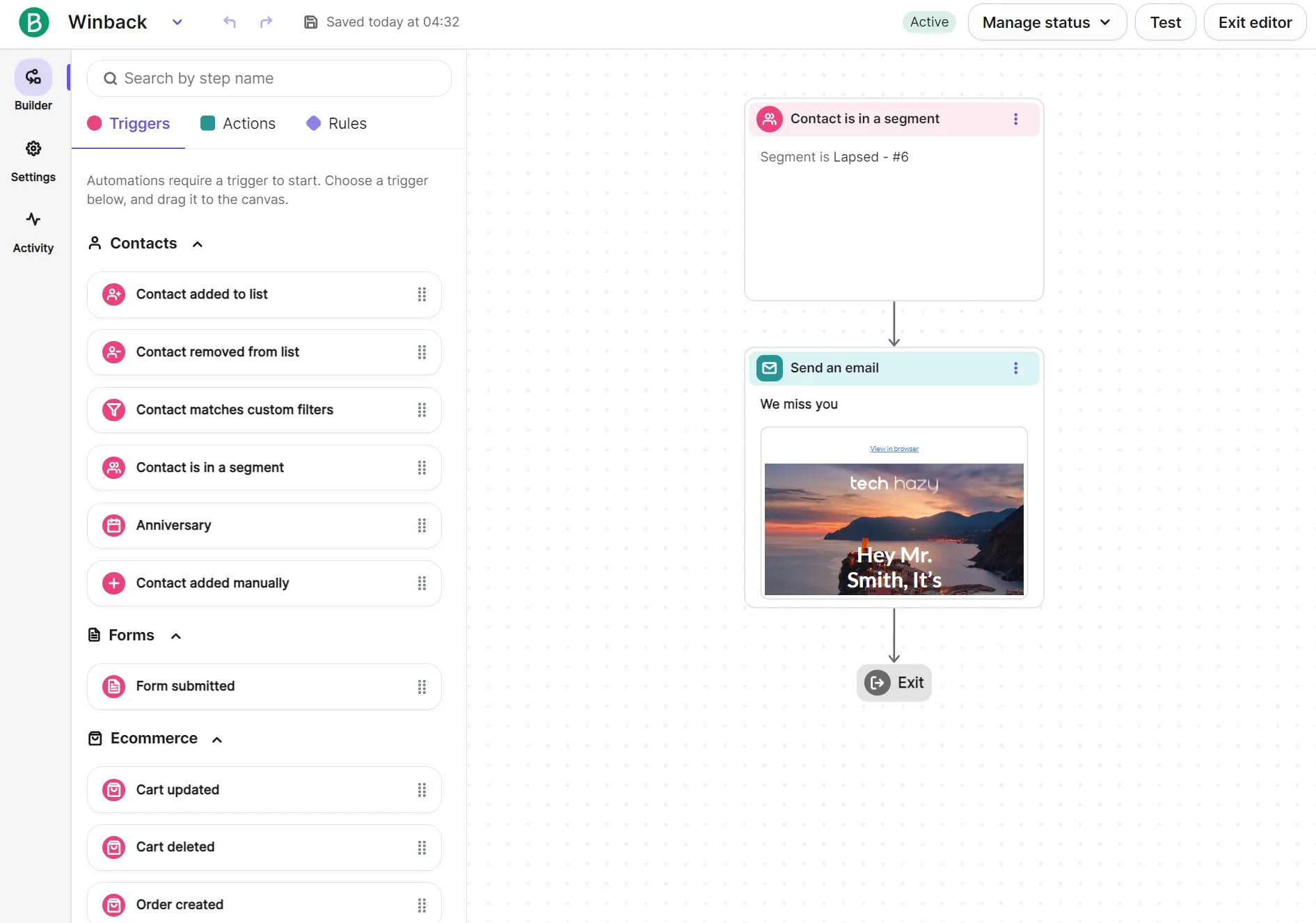Click drag handle of Cart updated
Viewport: 1316px width, 923px height.
pos(422,790)
